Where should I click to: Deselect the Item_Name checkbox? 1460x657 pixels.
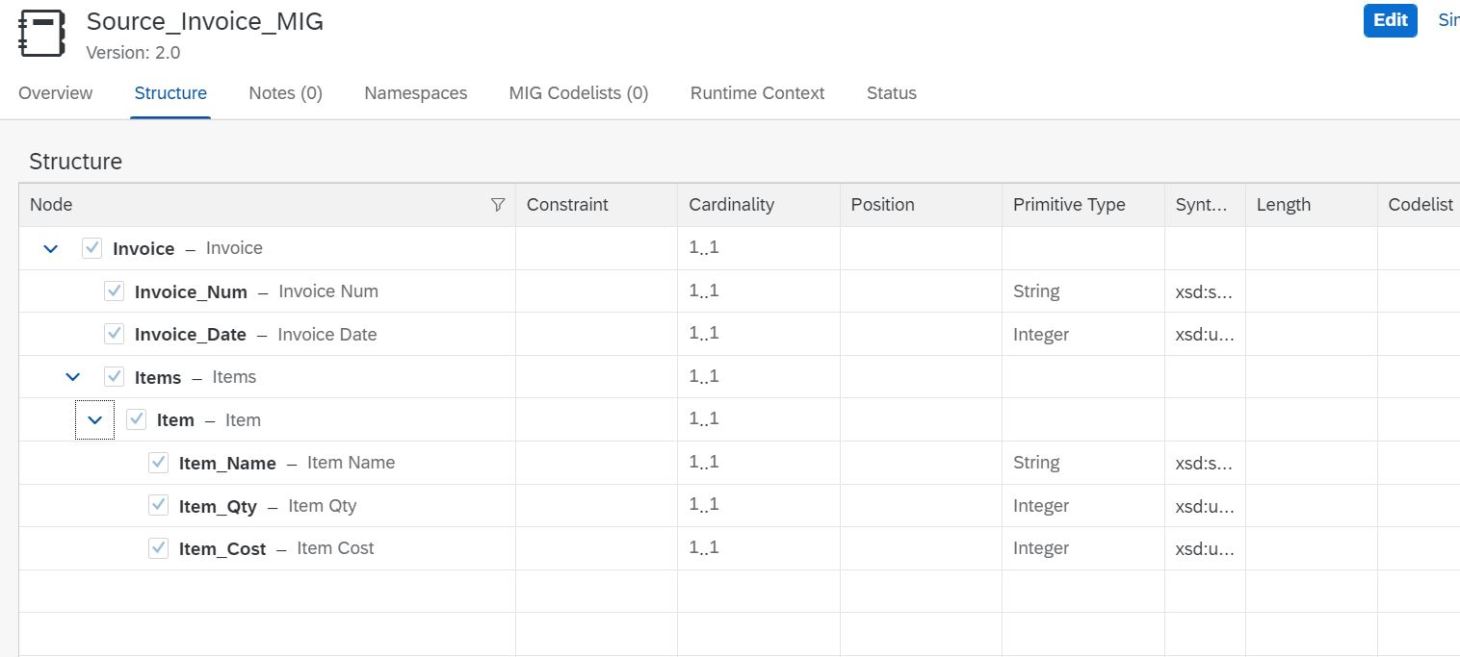156,462
